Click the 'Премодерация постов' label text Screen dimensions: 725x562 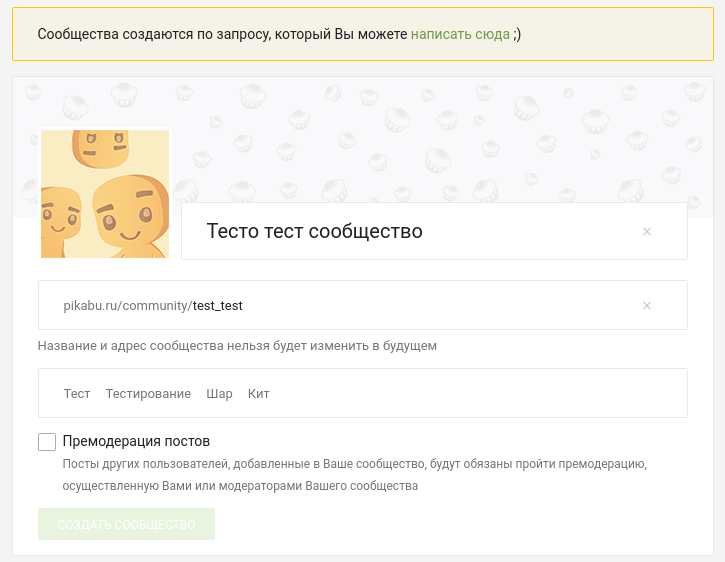click(x=136, y=441)
